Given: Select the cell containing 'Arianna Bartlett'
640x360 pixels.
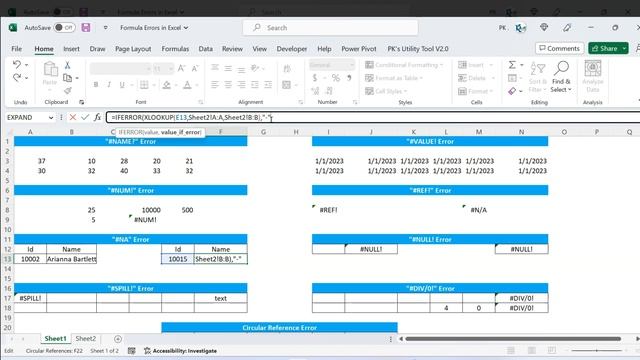Looking at the screenshot, I should [71, 259].
